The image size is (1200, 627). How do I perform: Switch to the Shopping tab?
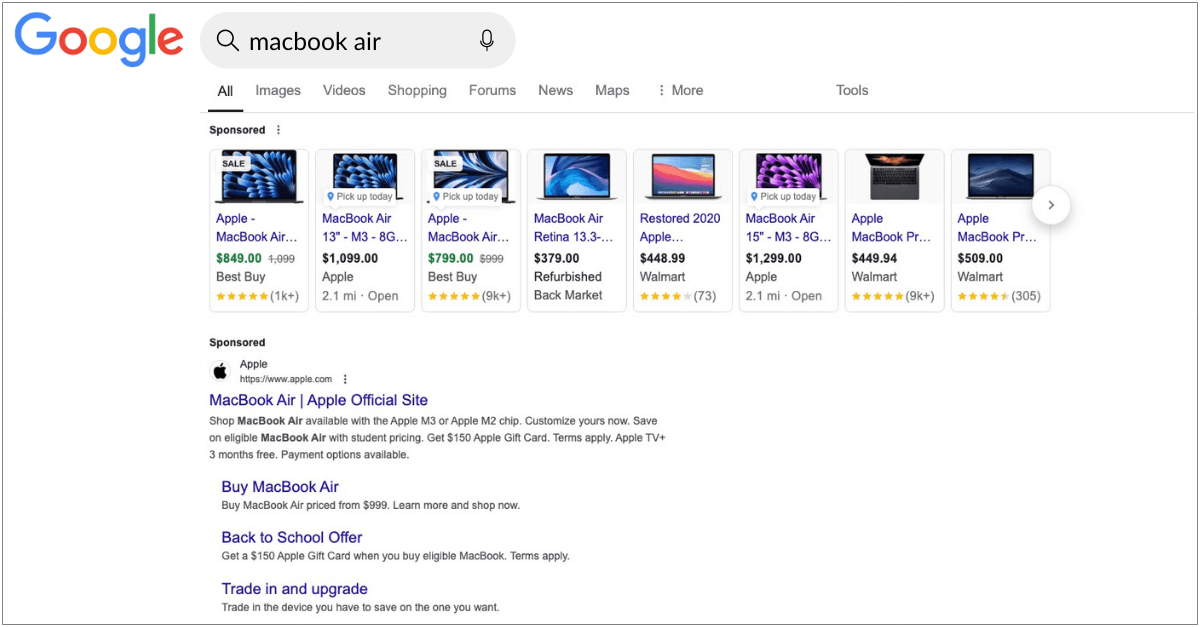pyautogui.click(x=417, y=90)
